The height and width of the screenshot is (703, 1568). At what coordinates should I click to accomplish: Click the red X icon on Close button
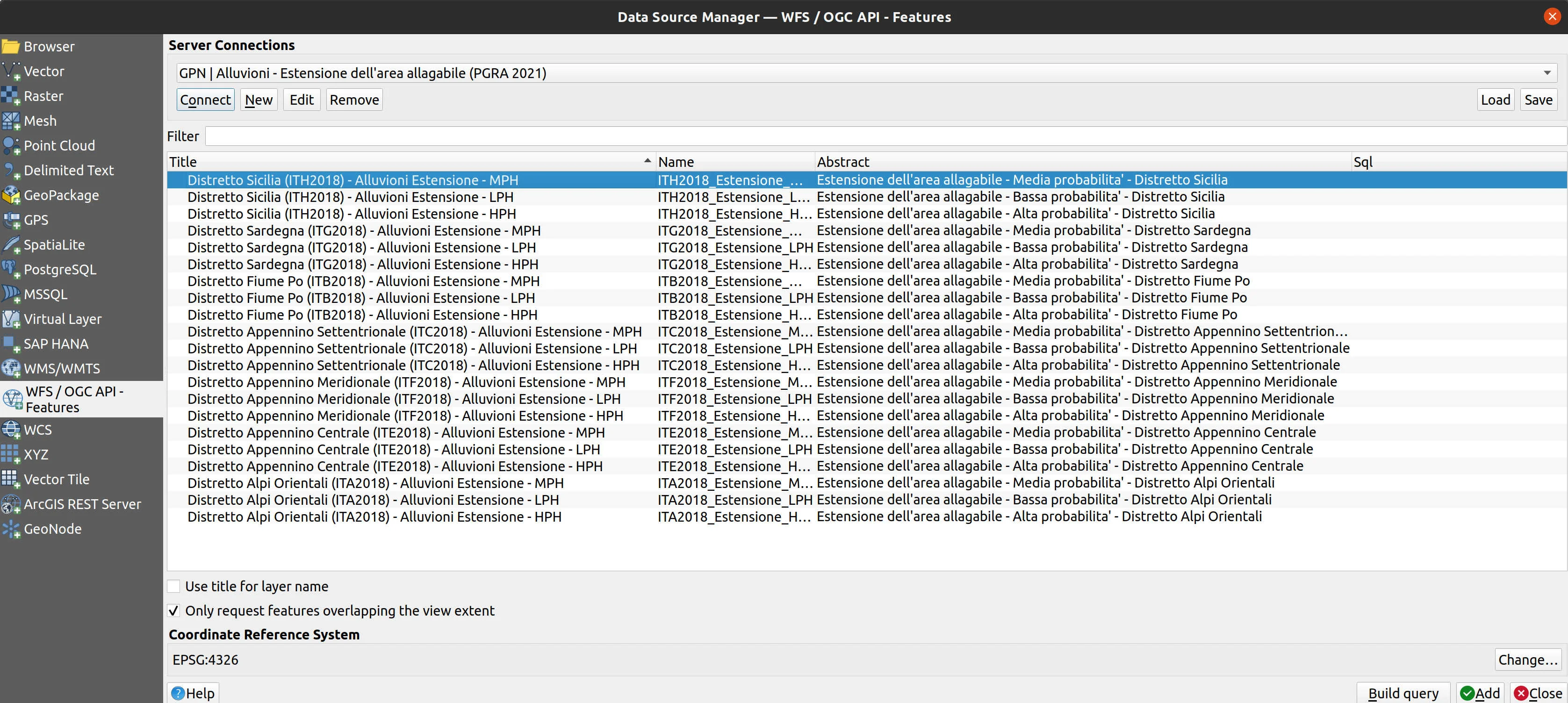click(x=1521, y=693)
